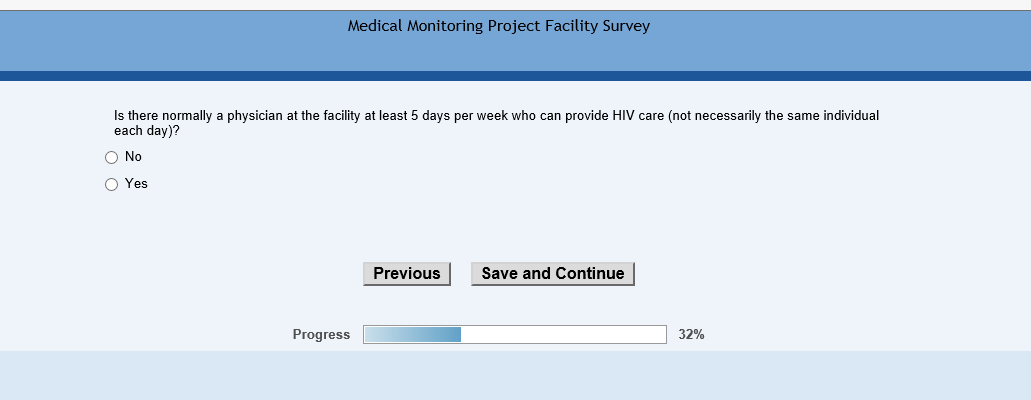This screenshot has height=400, width=1031.
Task: Select the Yes radio button
Action: coord(112,184)
